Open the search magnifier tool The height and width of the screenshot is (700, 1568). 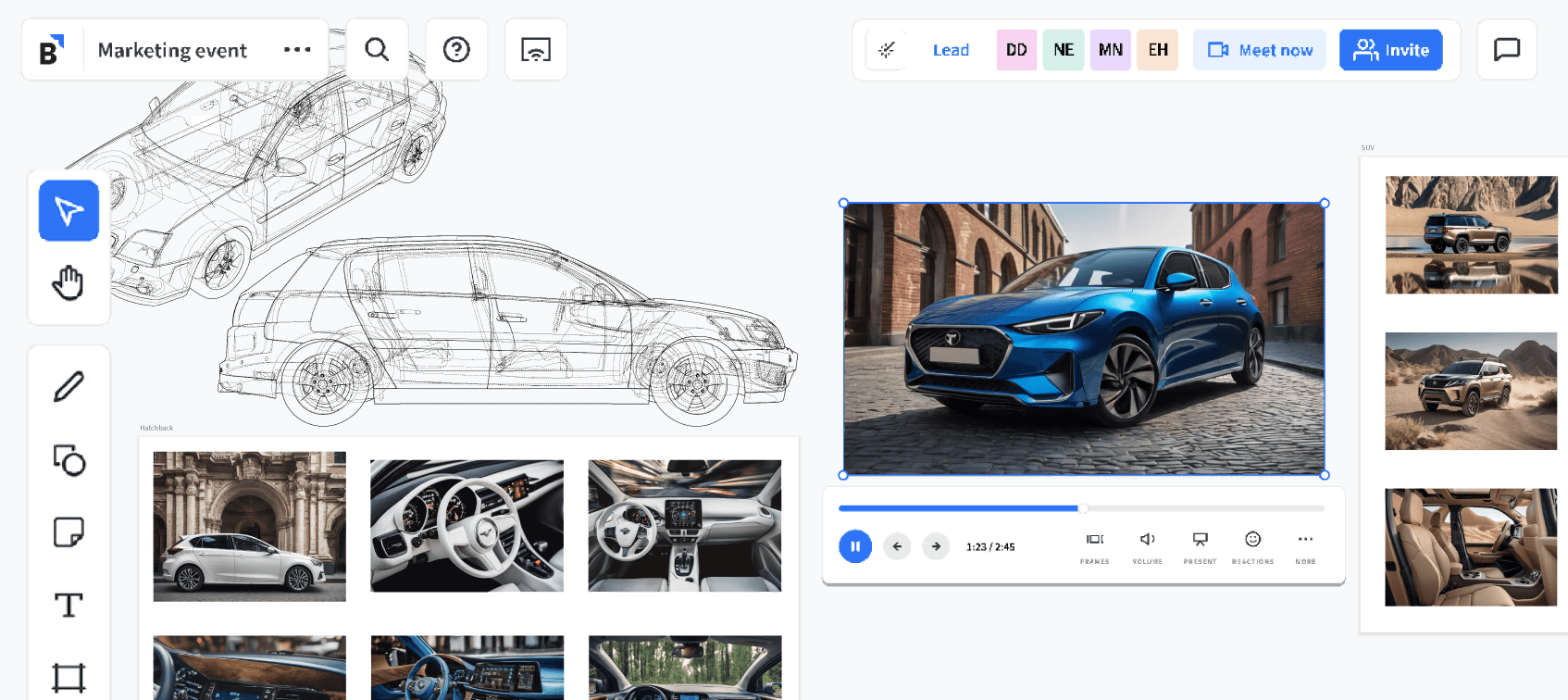(x=377, y=50)
